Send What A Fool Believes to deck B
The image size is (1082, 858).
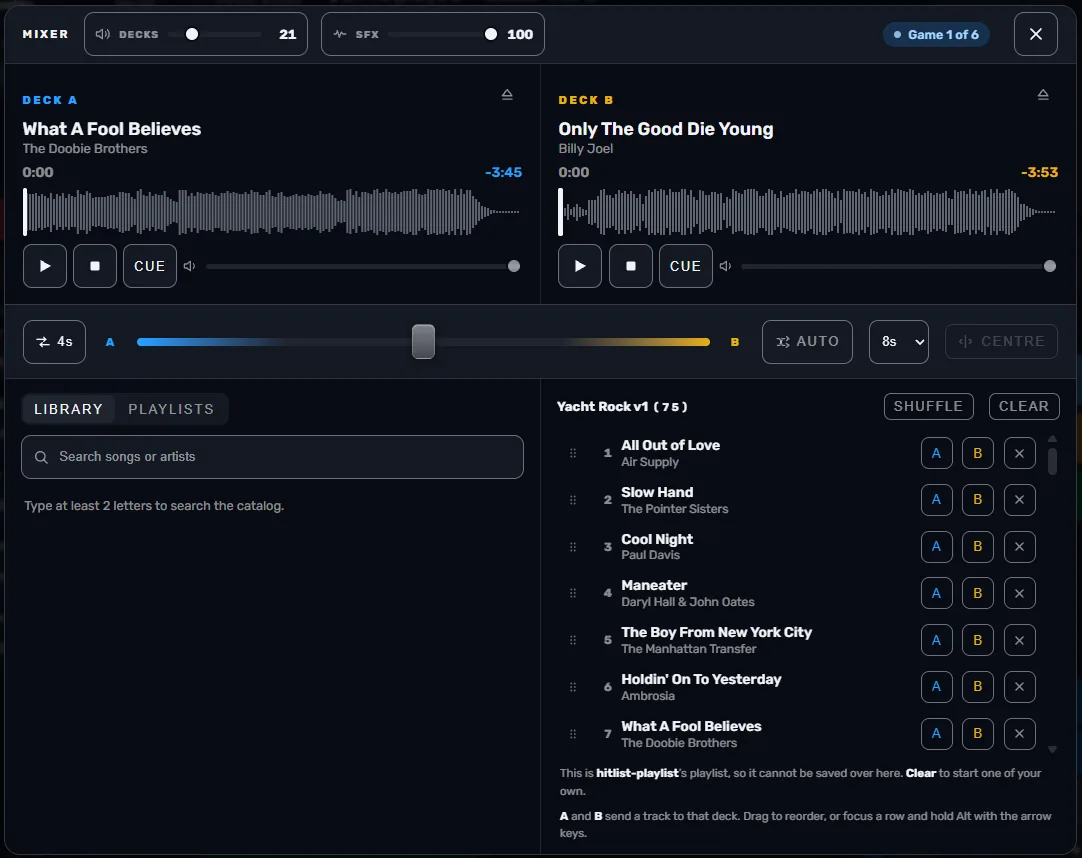tap(978, 734)
